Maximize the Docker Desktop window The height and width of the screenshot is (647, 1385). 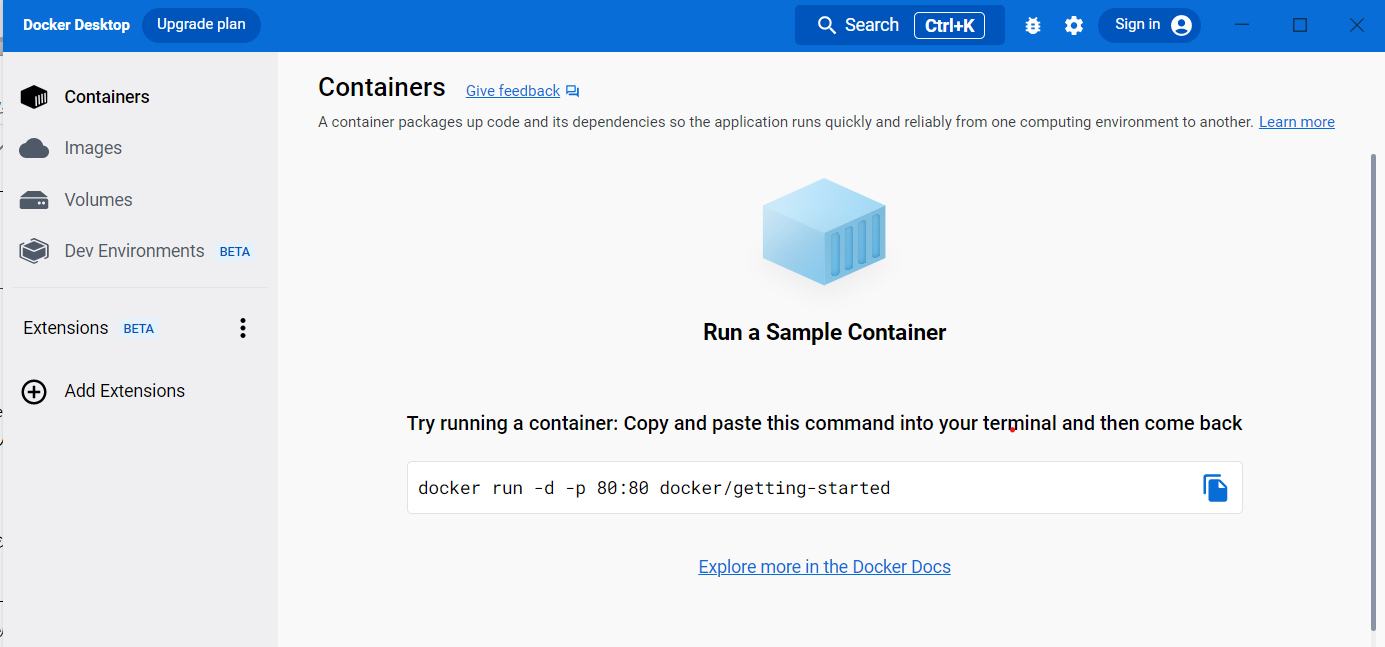(1300, 26)
